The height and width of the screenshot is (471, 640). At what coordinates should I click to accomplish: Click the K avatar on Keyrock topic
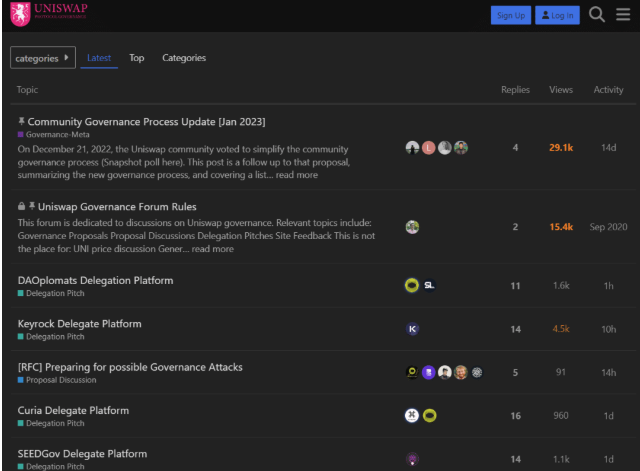pyautogui.click(x=412, y=329)
